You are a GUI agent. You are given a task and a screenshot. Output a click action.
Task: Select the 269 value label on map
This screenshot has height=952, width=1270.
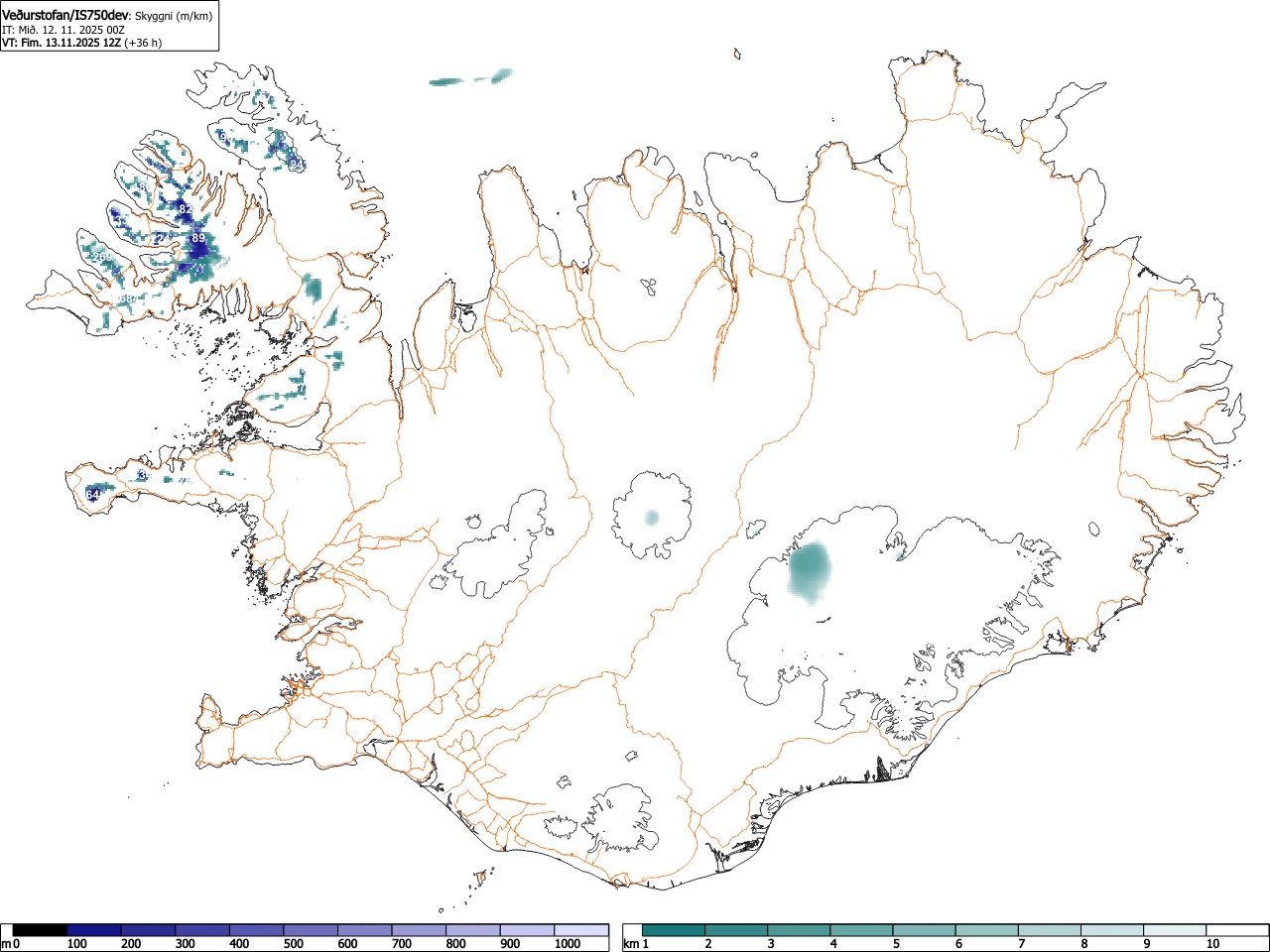coord(102,257)
